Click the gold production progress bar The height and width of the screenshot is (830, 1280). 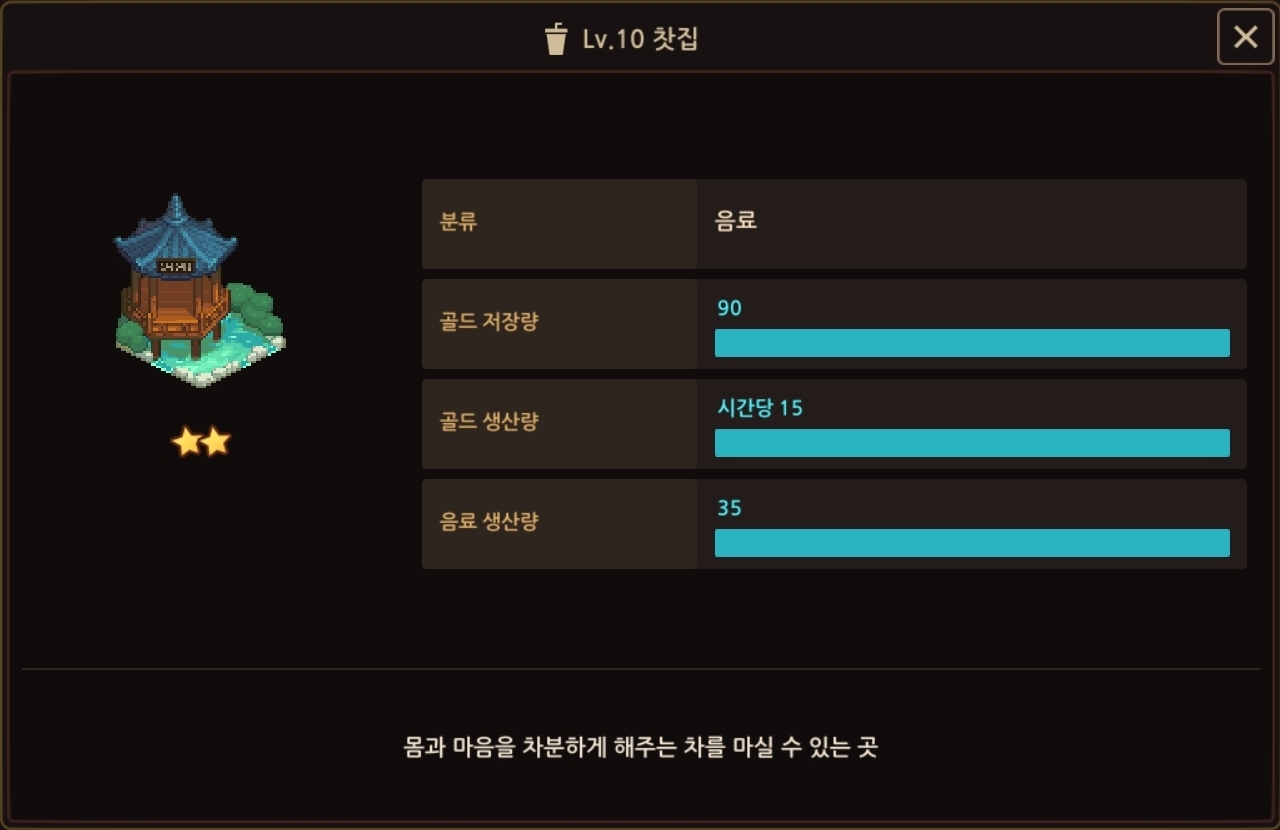[x=971, y=443]
